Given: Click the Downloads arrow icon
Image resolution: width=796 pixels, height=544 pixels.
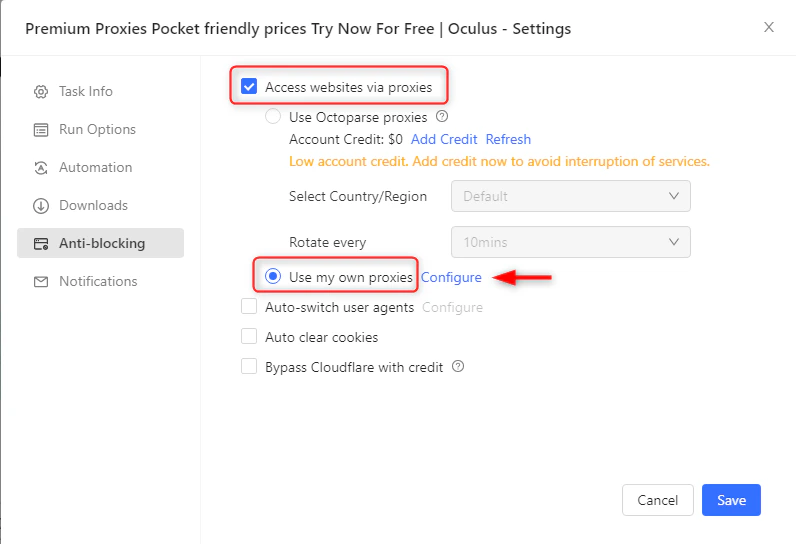Looking at the screenshot, I should click(x=41, y=206).
